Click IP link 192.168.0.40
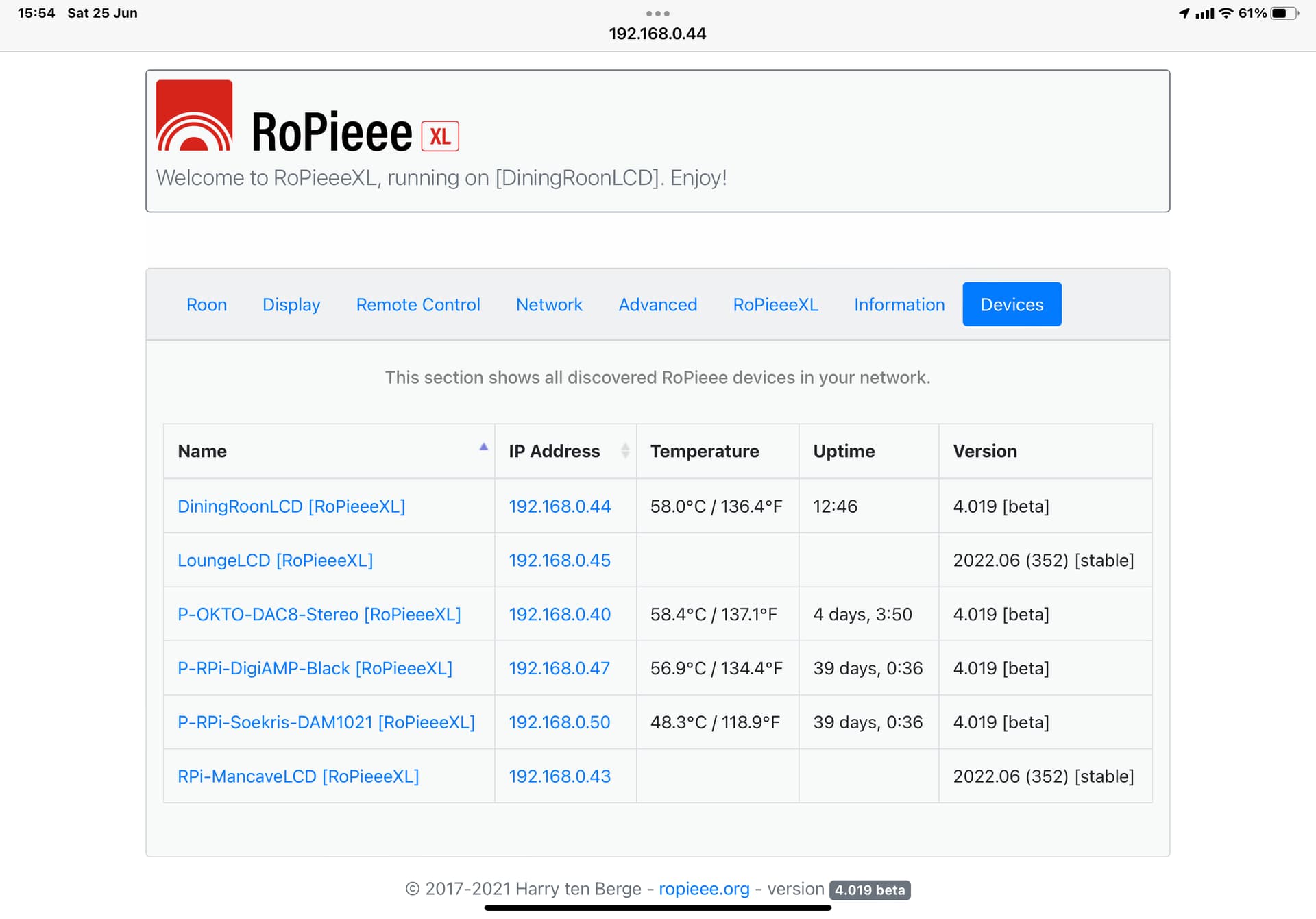The width and height of the screenshot is (1316, 919). [559, 614]
